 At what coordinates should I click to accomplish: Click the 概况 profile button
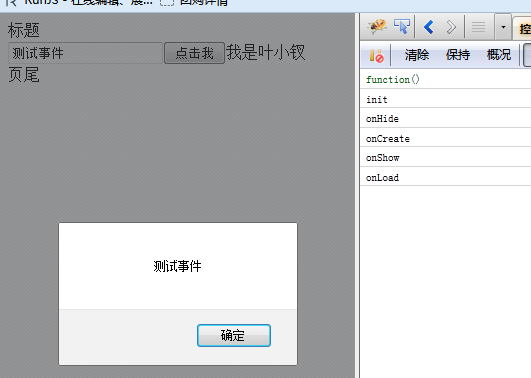(499, 55)
